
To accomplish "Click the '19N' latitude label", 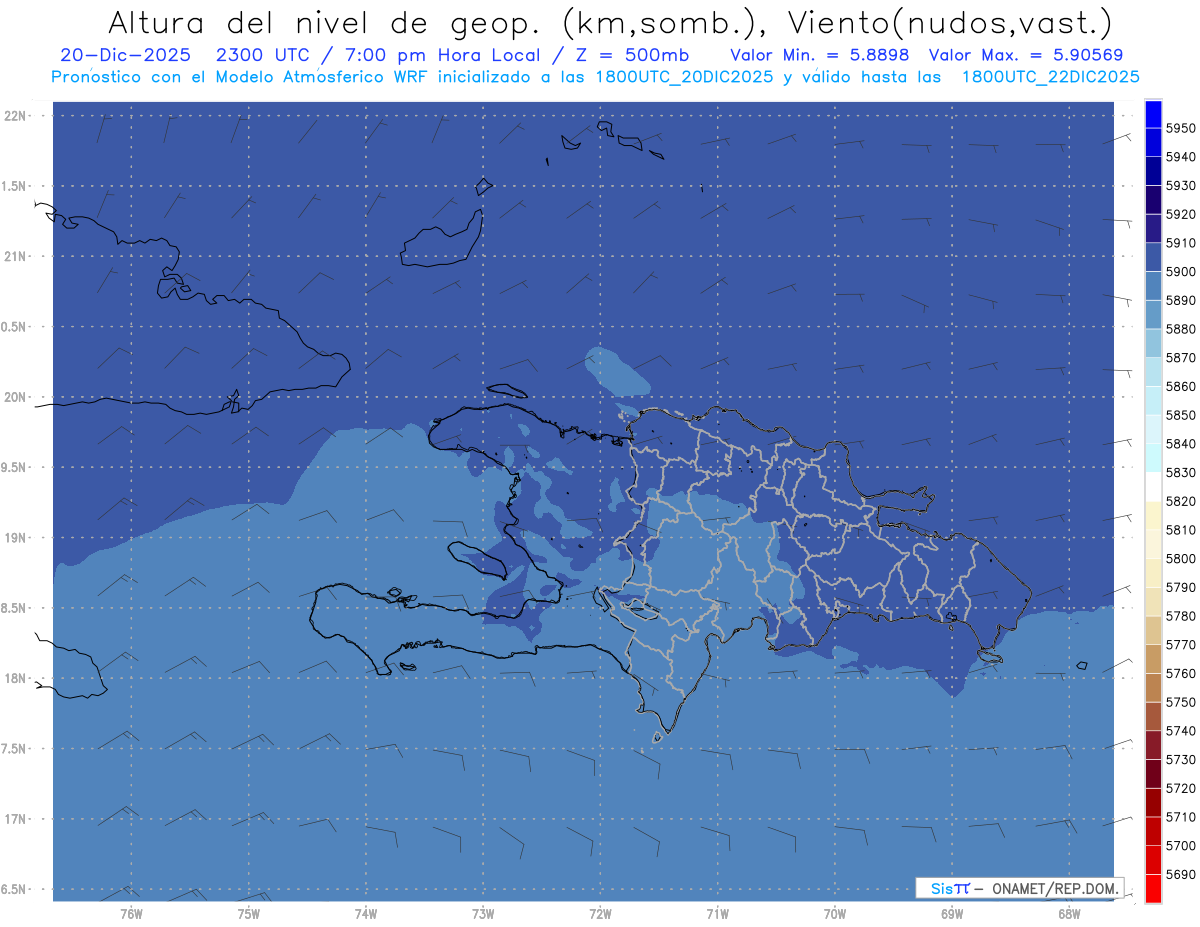I will pos(16,537).
